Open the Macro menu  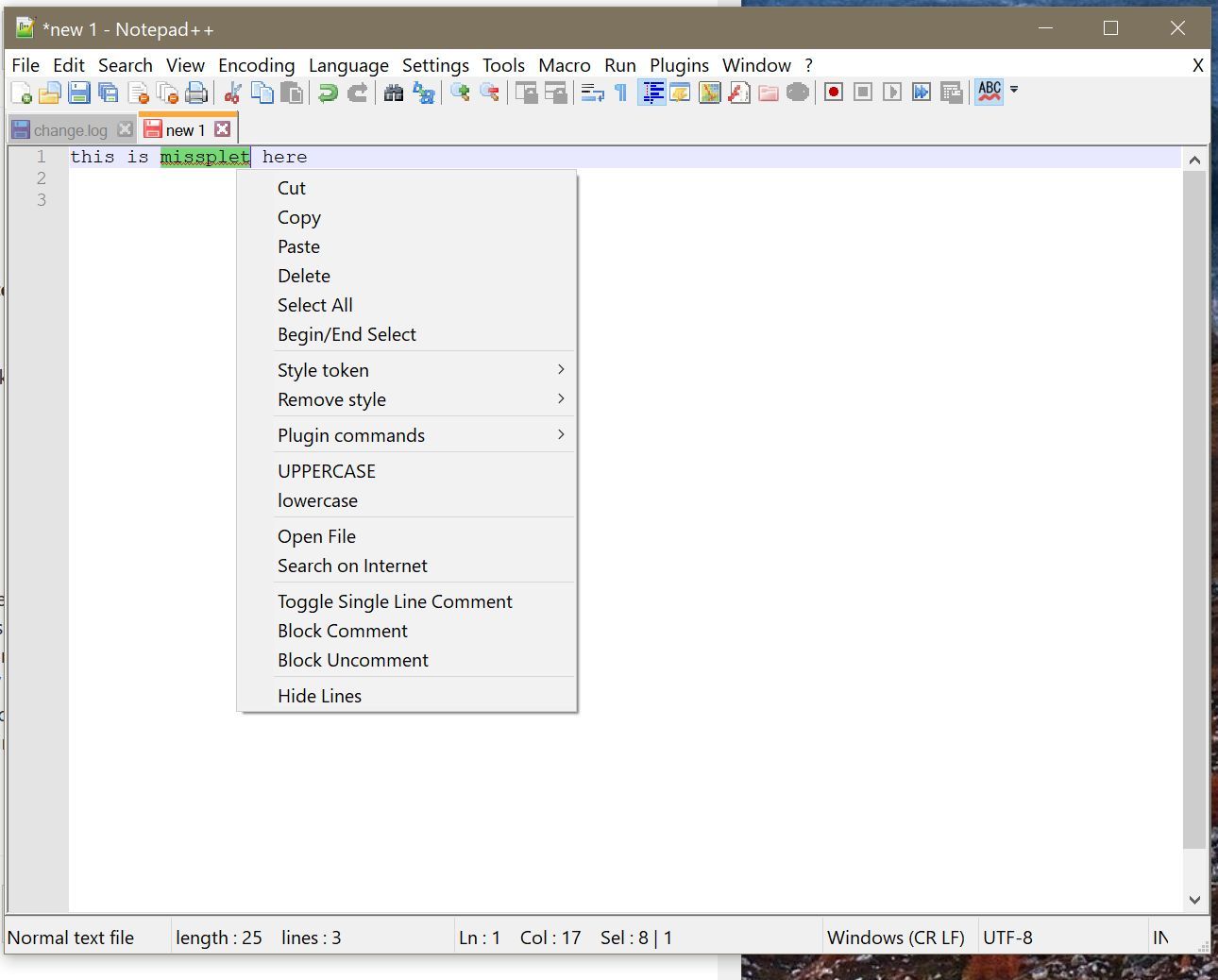pos(565,65)
